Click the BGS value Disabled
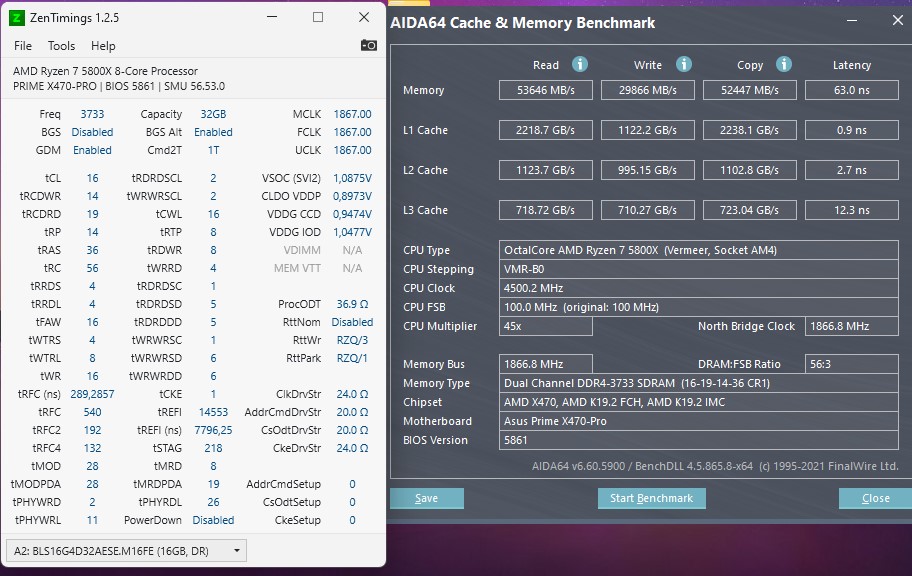912x576 pixels. tap(92, 132)
